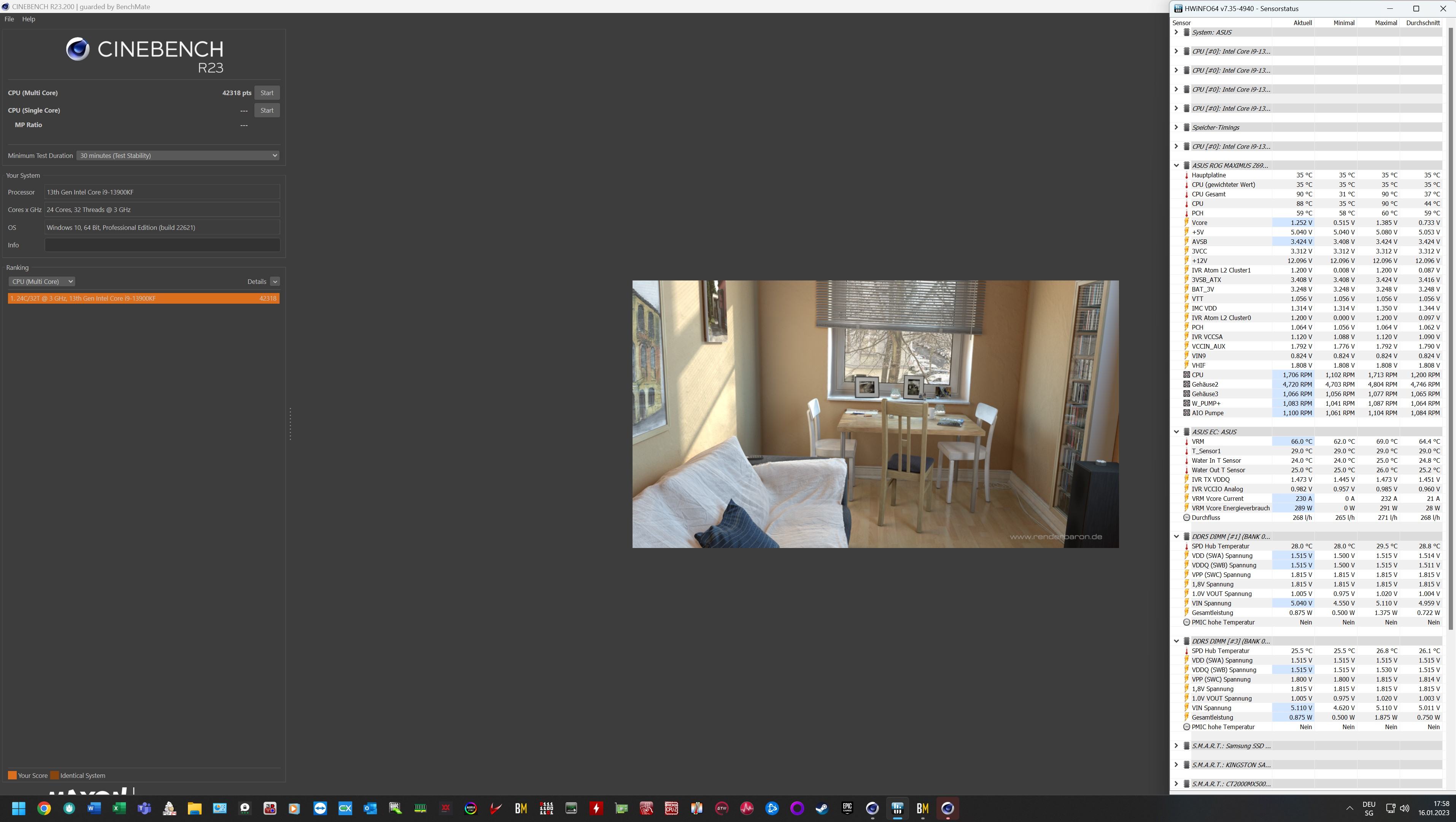Click the HWiNFO64 taskbar icon

pyautogui.click(x=898, y=808)
